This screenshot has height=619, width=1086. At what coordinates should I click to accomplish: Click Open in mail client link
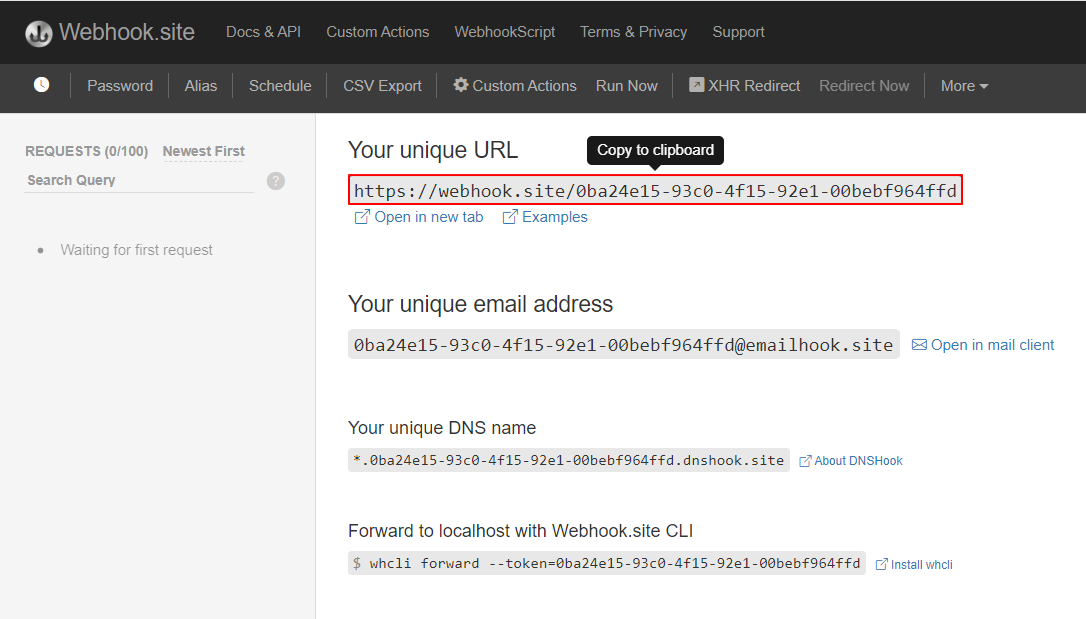tap(992, 345)
